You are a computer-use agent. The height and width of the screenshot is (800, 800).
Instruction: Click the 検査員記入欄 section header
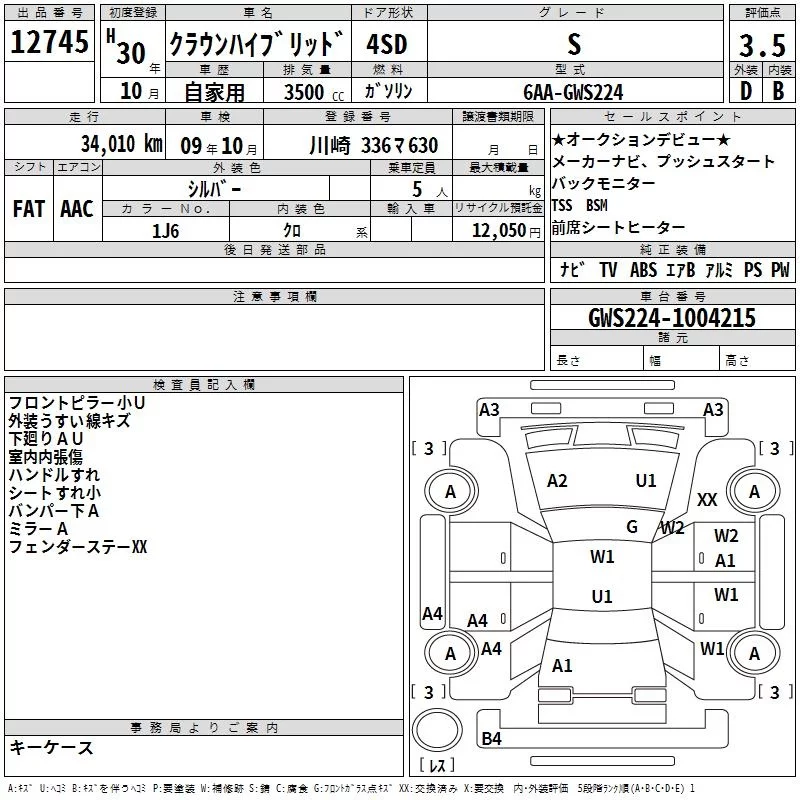[204, 384]
